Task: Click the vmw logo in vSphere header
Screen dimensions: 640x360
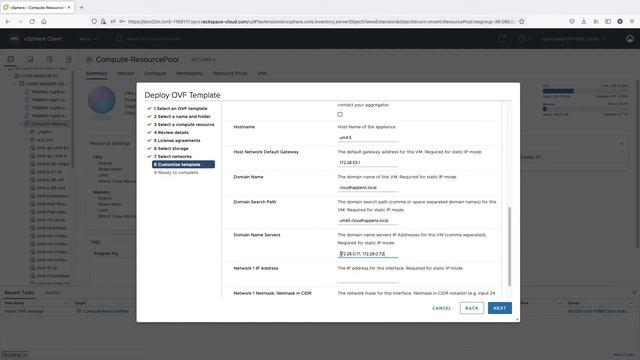Action: coord(14,38)
